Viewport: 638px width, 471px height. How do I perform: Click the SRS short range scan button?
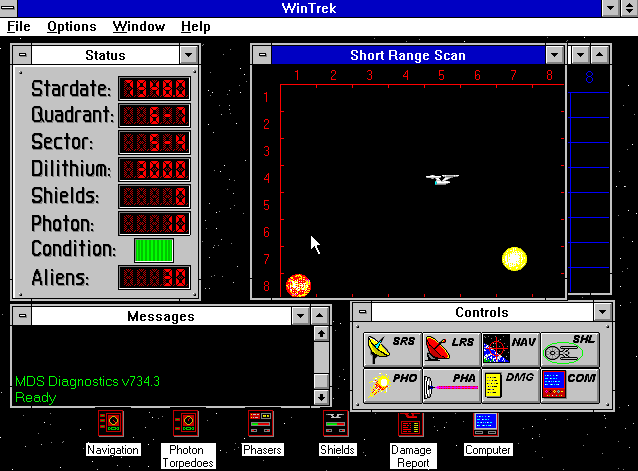coord(392,349)
